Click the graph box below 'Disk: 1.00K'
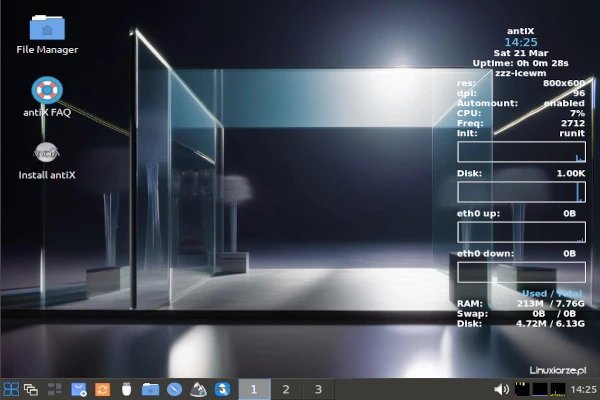The height and width of the screenshot is (400, 600). (x=521, y=192)
